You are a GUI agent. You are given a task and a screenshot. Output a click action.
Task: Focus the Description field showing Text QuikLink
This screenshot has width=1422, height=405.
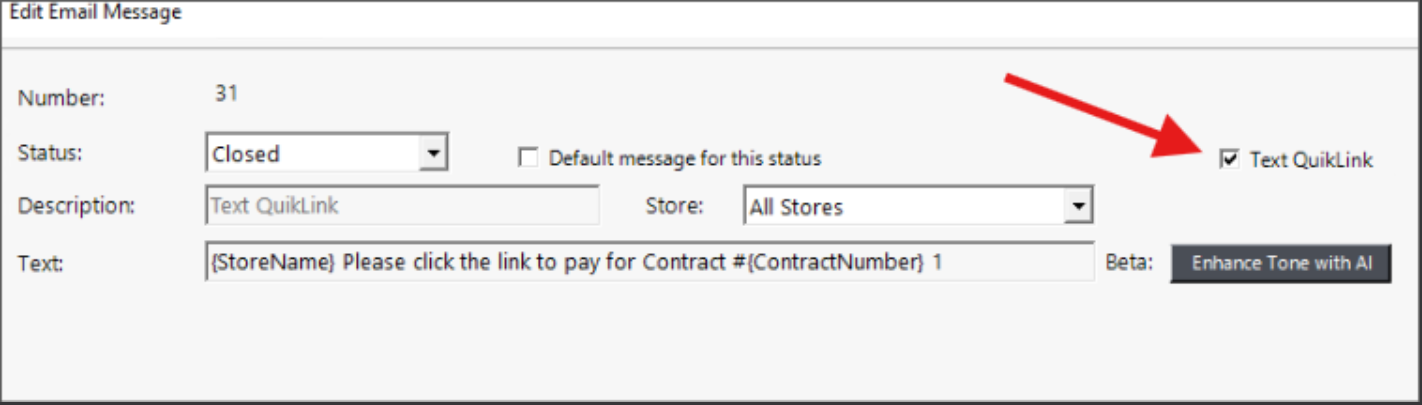(x=402, y=206)
